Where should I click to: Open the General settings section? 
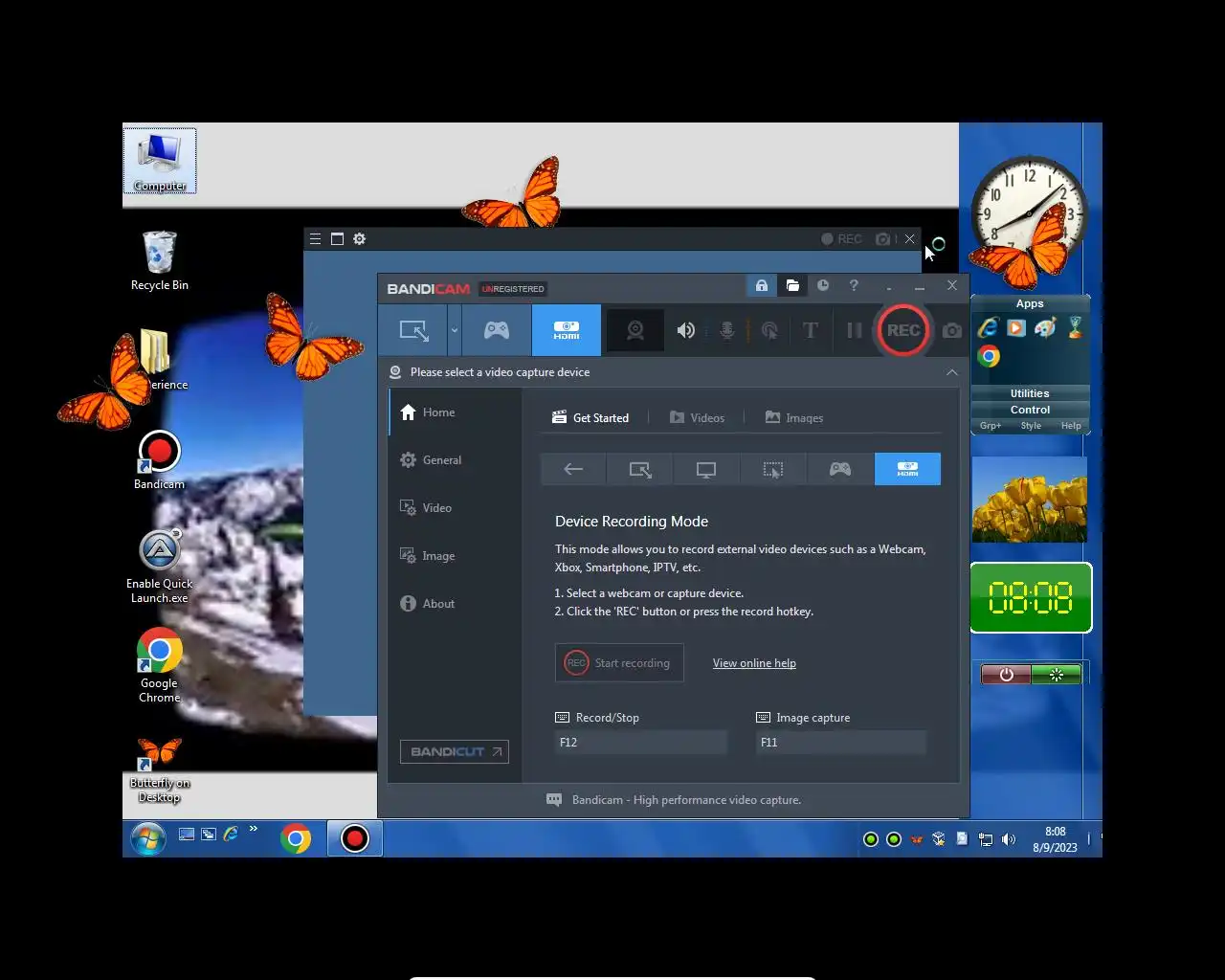coord(455,460)
